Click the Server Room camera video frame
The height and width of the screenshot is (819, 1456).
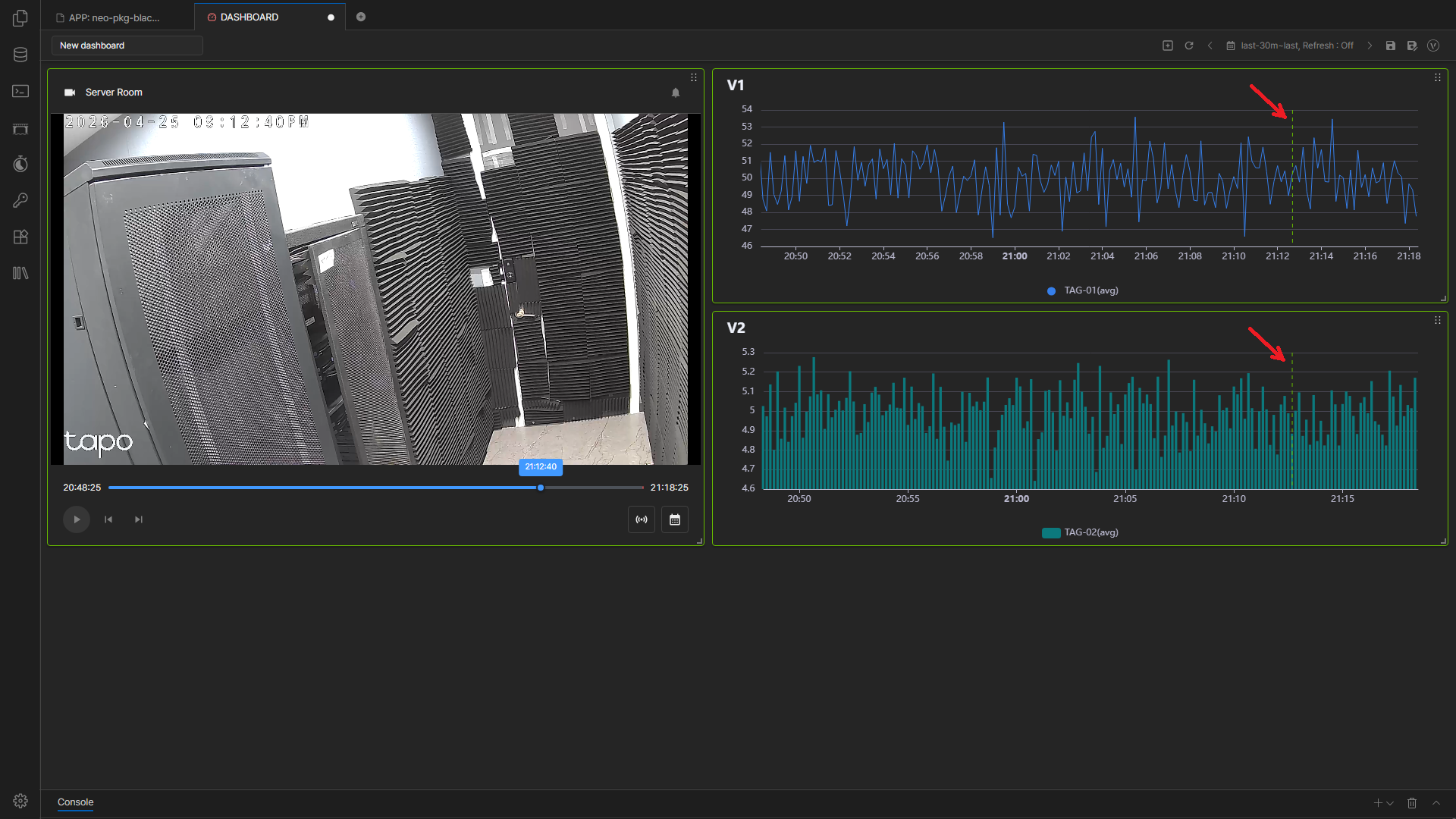coord(375,289)
